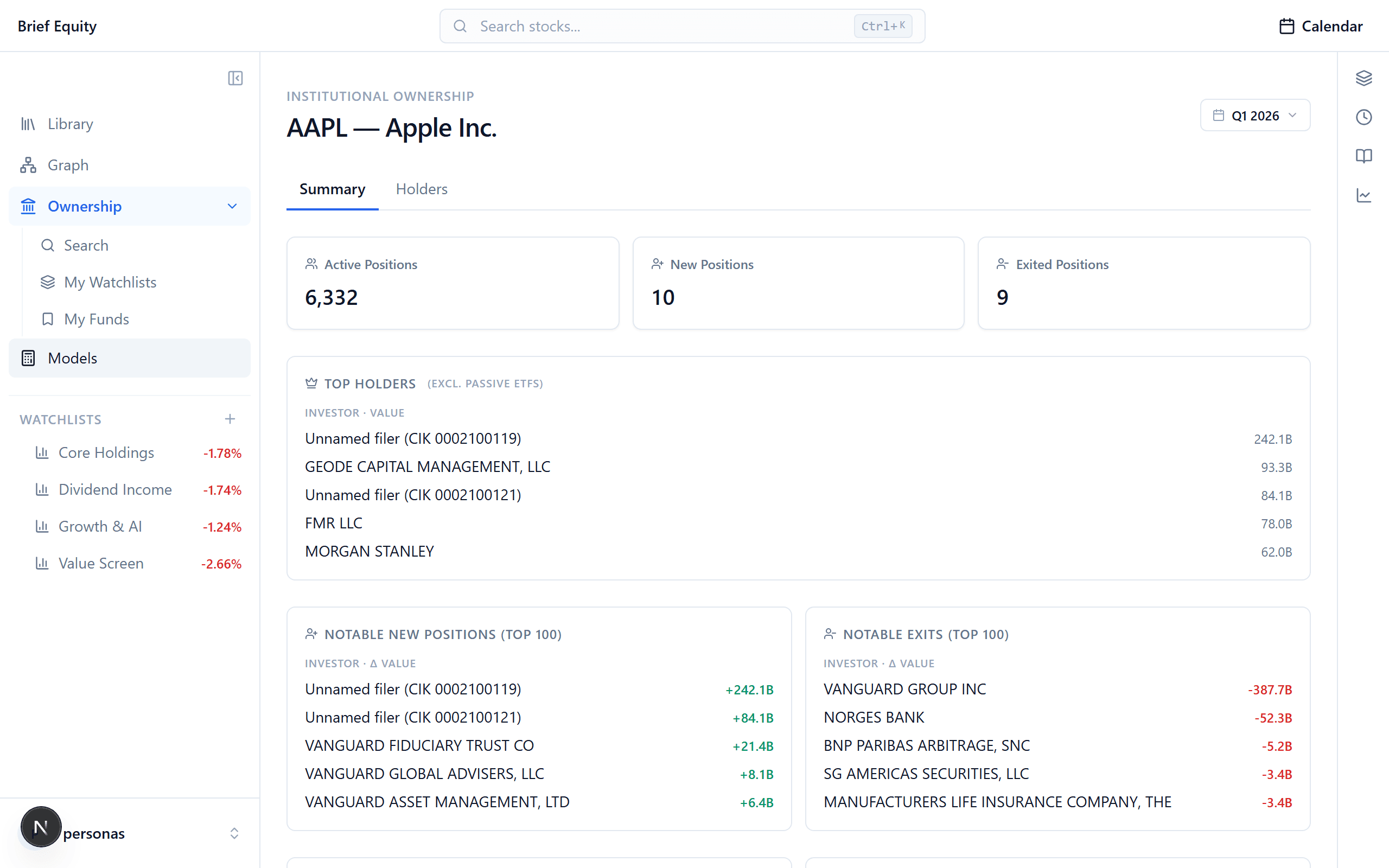Click the My Watchlists layers icon
Screen dimensions: 1389x868
click(x=48, y=283)
